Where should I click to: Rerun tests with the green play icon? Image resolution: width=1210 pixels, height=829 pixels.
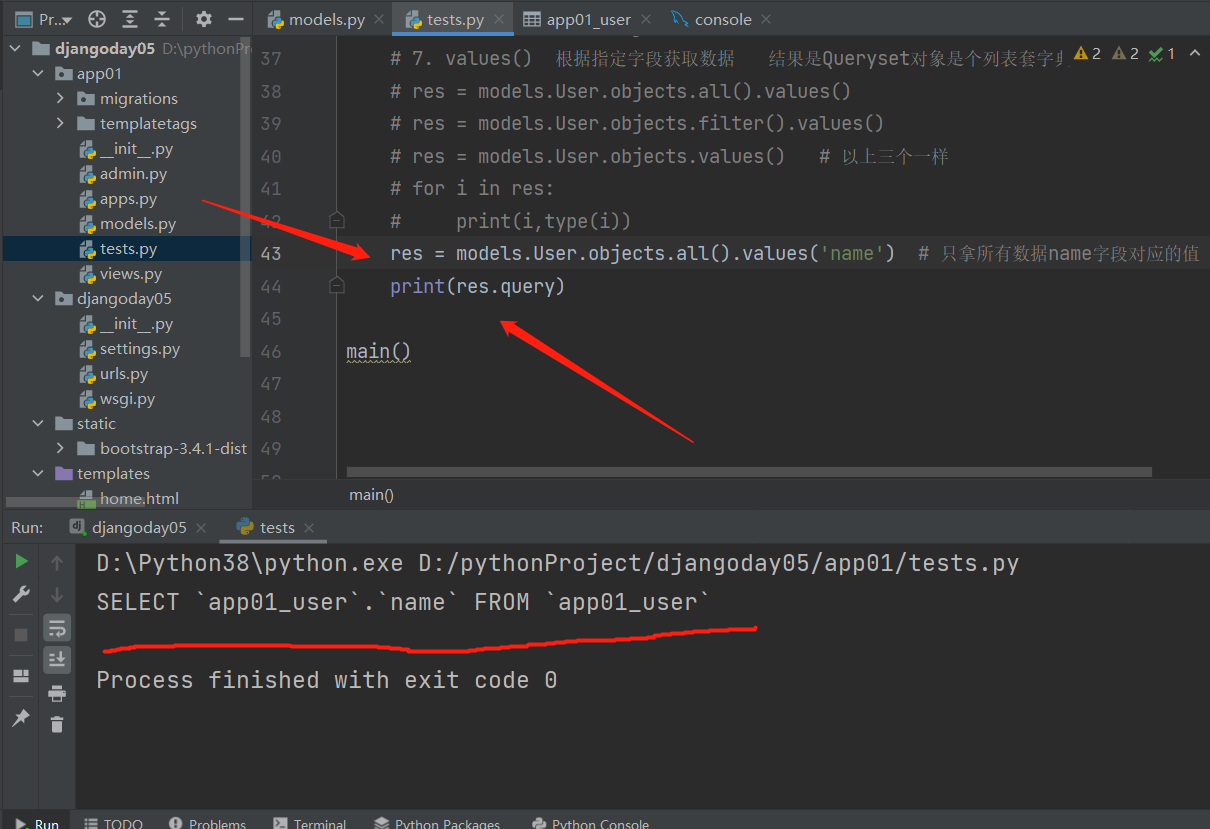pyautogui.click(x=21, y=562)
